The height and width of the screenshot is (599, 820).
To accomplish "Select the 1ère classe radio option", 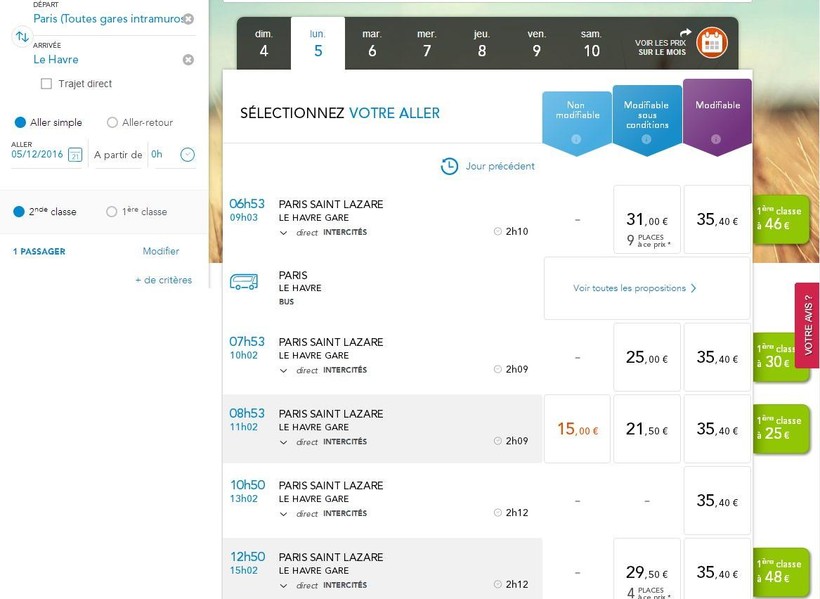I will pyautogui.click(x=112, y=212).
